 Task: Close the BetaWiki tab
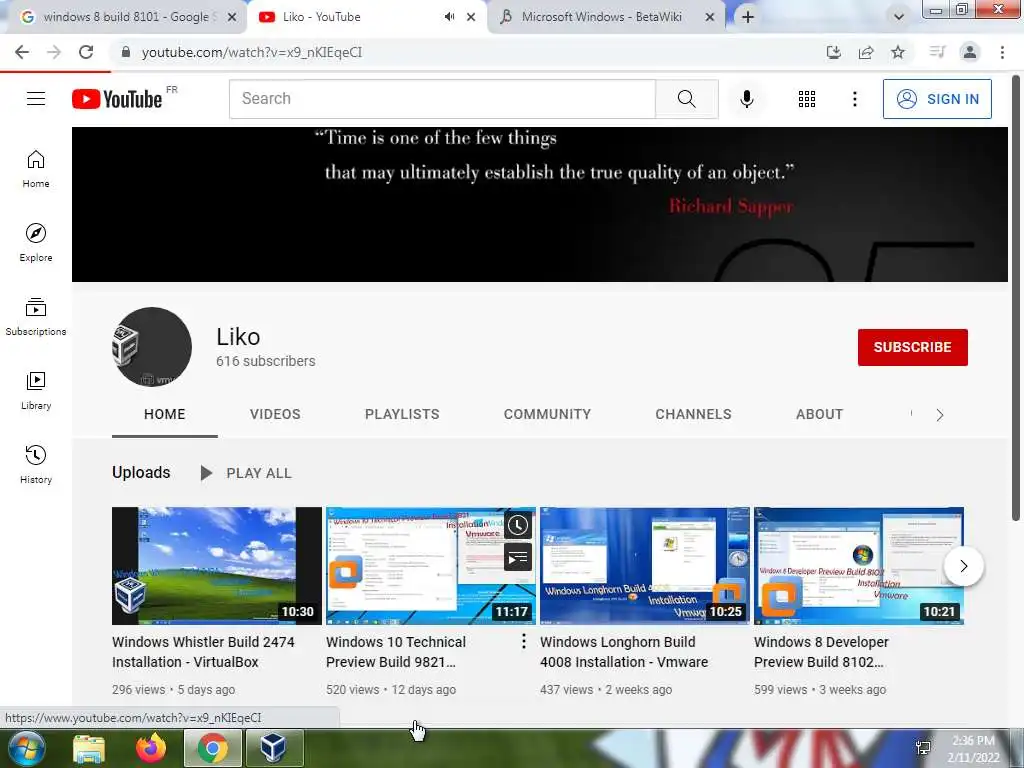click(x=710, y=17)
